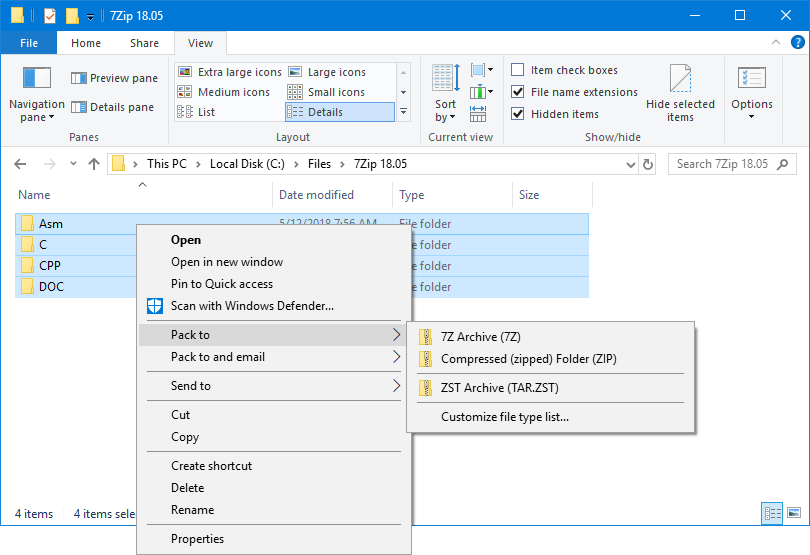Enable Item check boxes
The image size is (810, 555).
pos(517,70)
